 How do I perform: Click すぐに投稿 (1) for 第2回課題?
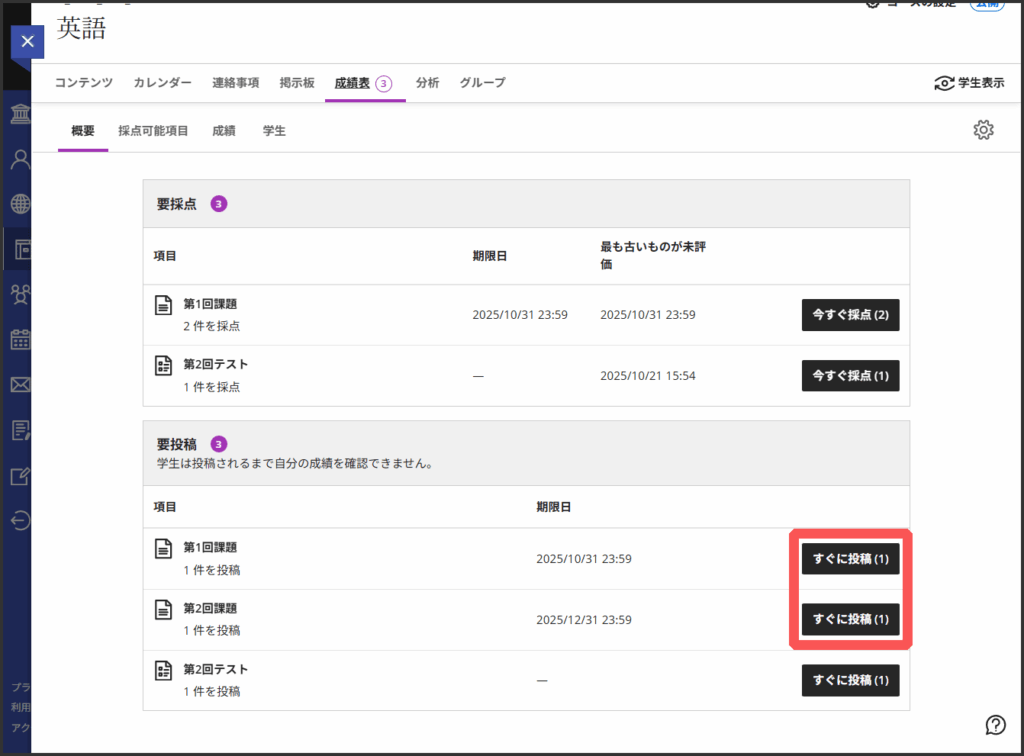[850, 619]
